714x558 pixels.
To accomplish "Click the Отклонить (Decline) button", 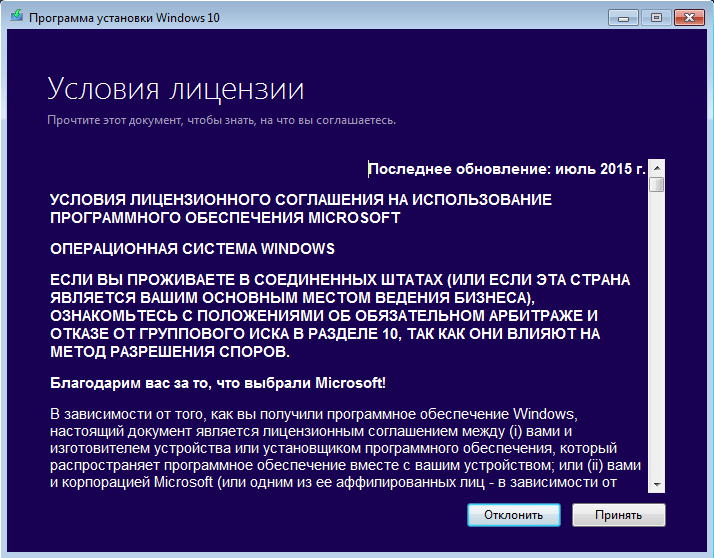I will [514, 515].
